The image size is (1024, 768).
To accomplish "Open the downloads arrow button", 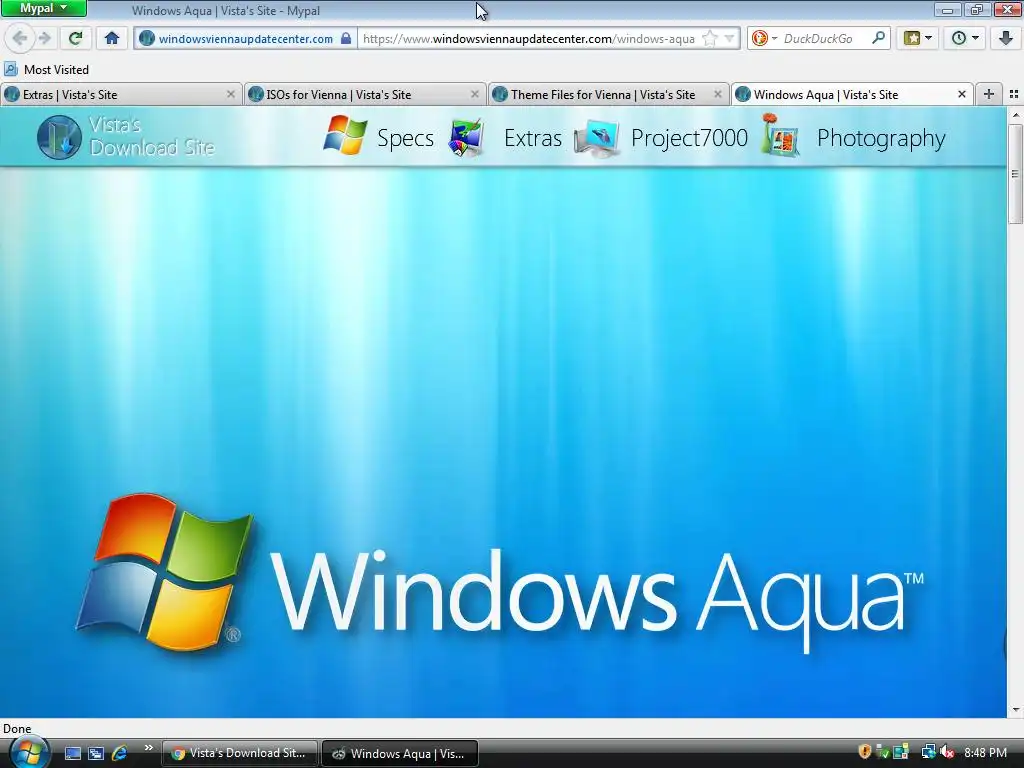I will point(1006,39).
